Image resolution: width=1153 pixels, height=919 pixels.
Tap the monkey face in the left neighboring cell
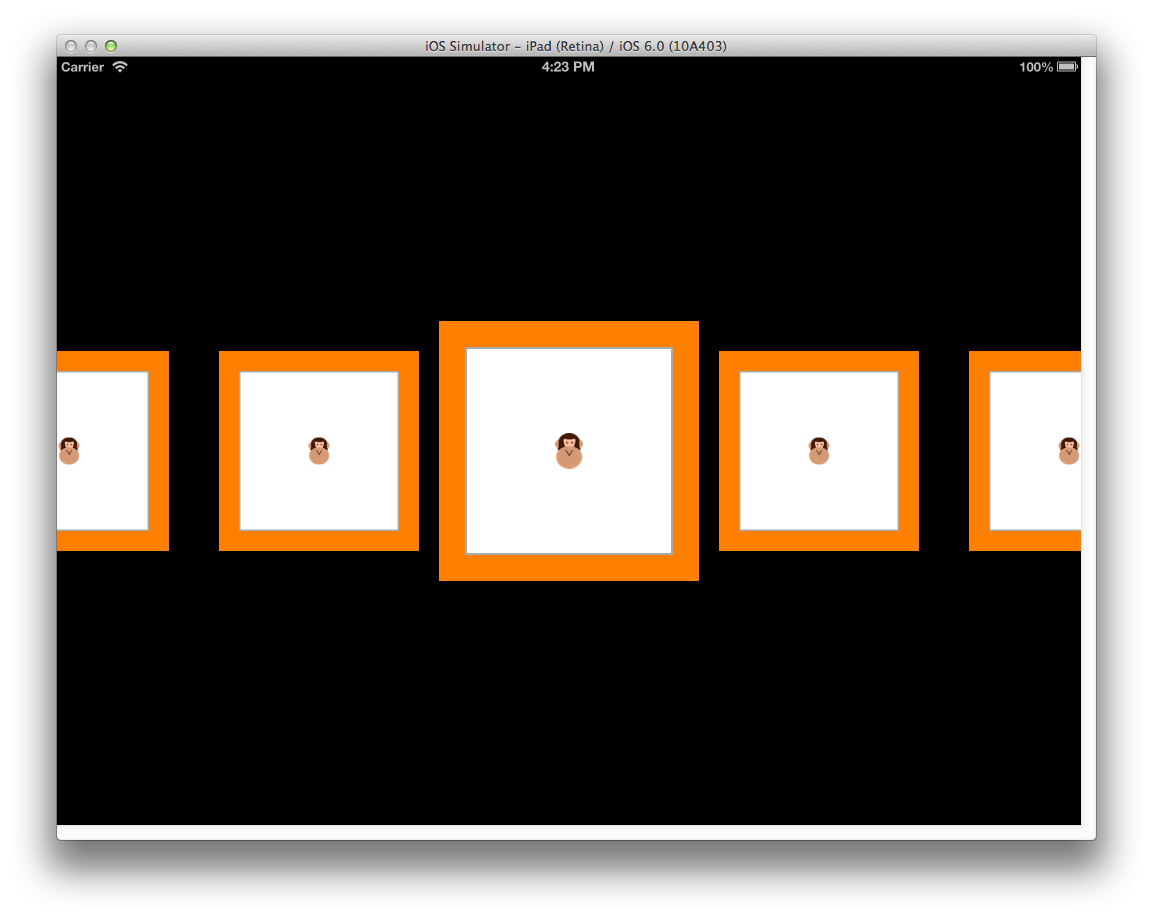[x=318, y=450]
